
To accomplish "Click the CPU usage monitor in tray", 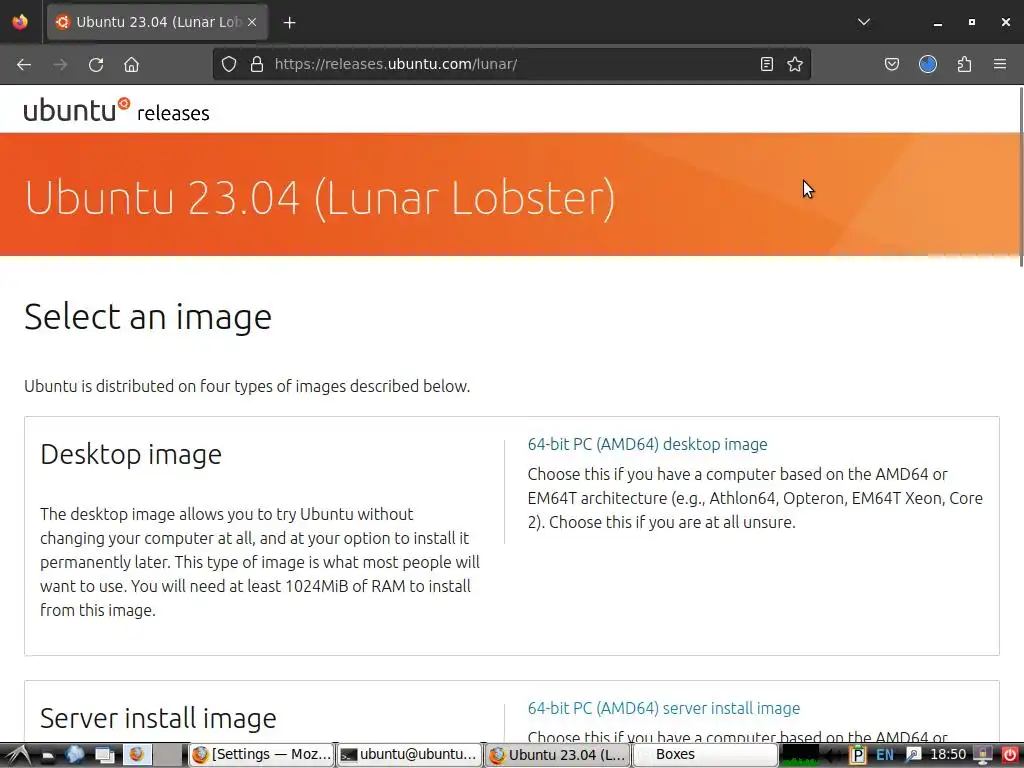I will pos(800,755).
